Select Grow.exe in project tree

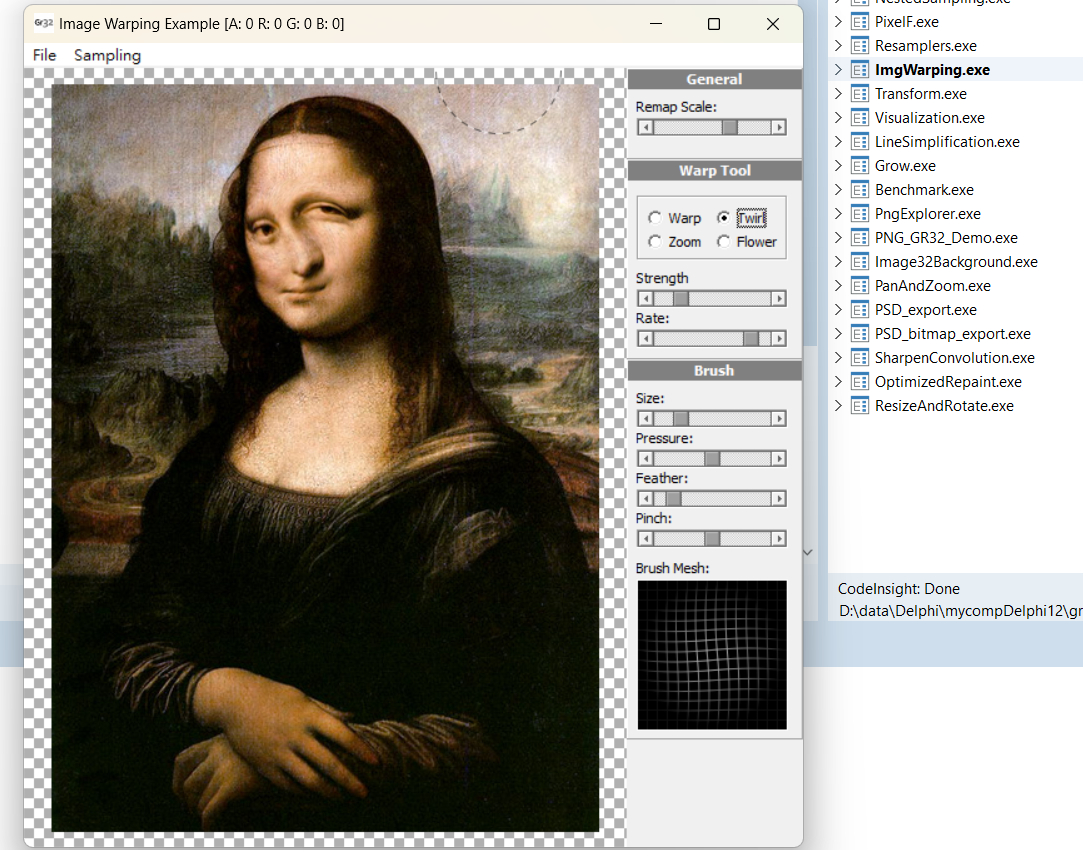(x=905, y=166)
